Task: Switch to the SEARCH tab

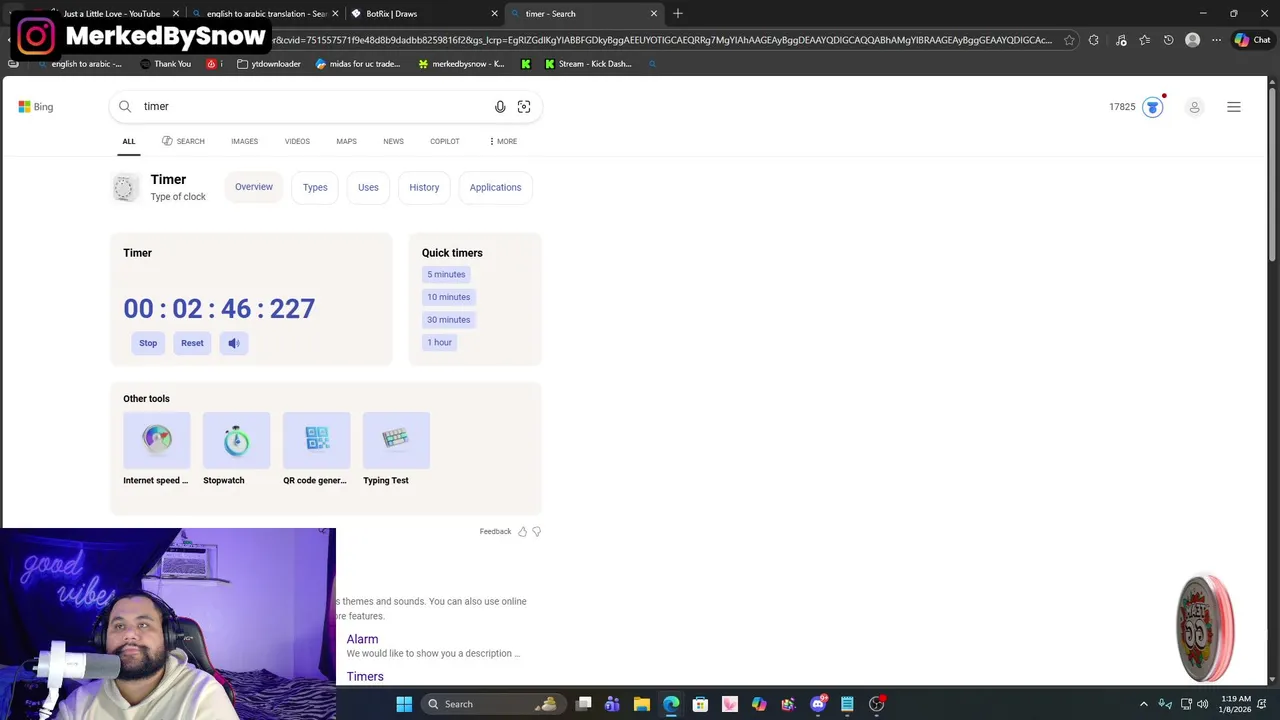Action: (x=183, y=141)
